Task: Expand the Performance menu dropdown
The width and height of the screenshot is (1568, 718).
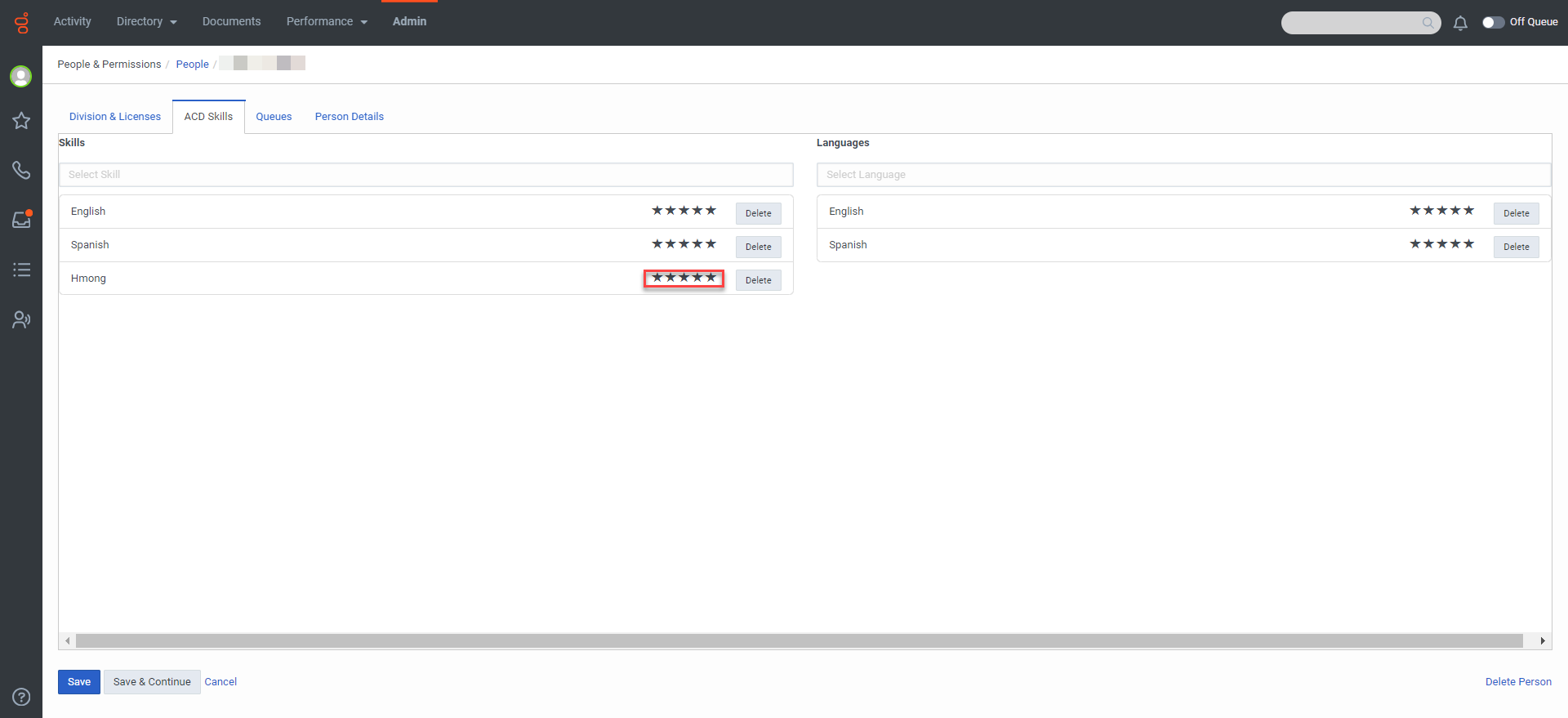Action: pyautogui.click(x=327, y=21)
